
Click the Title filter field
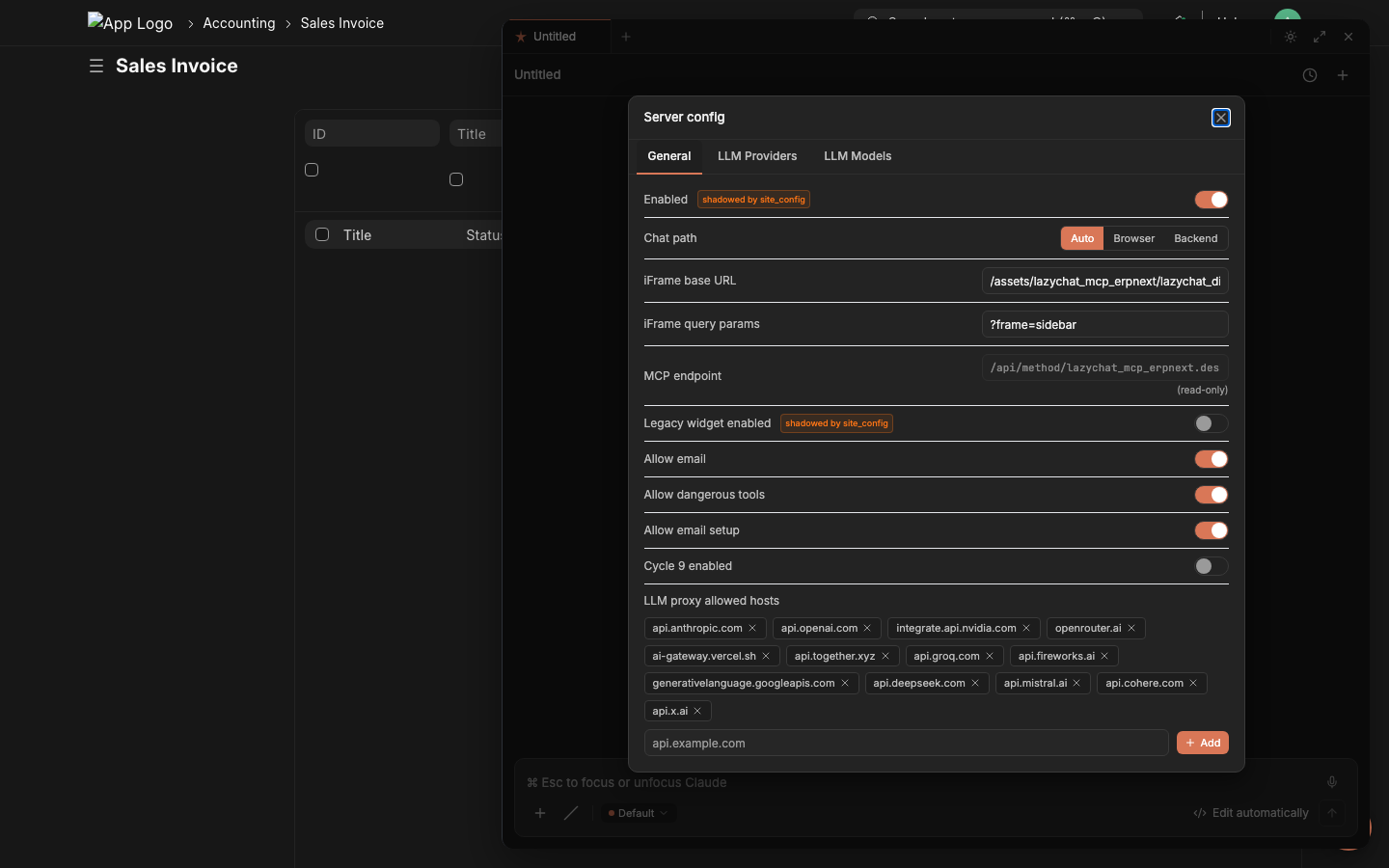point(477,133)
